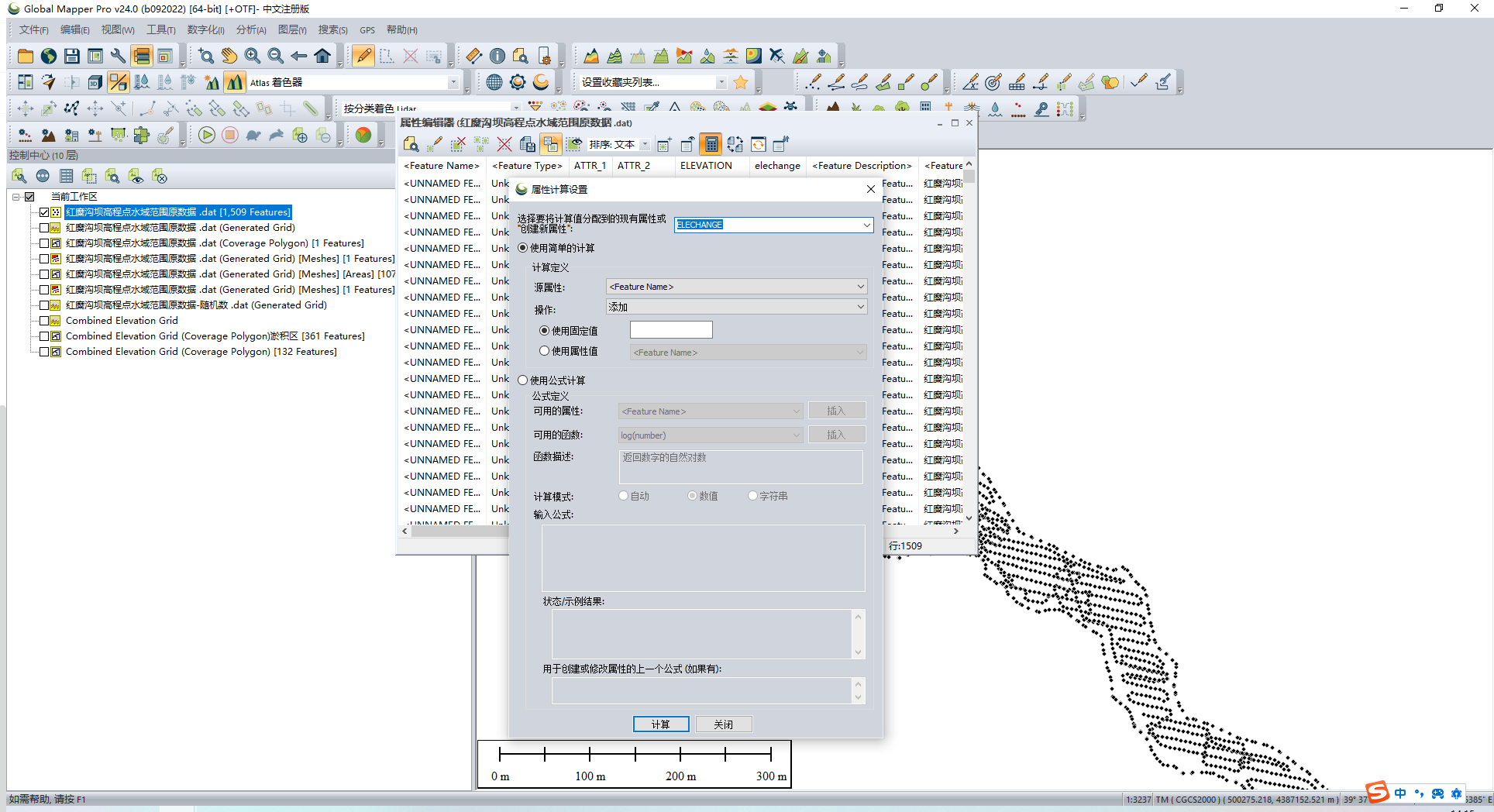This screenshot has height=812, width=1494.
Task: Open the 3D viewer cube icon
Action: (x=95, y=82)
